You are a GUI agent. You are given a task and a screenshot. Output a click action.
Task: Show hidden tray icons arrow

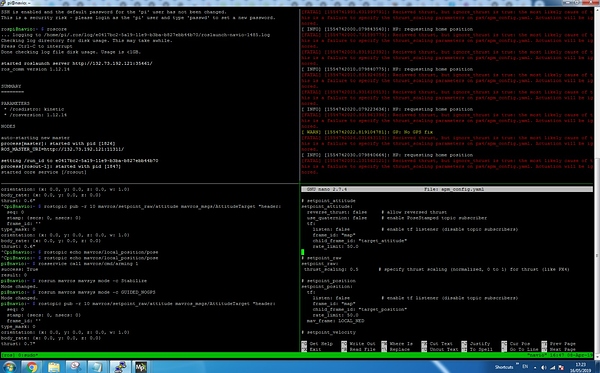coord(535,368)
